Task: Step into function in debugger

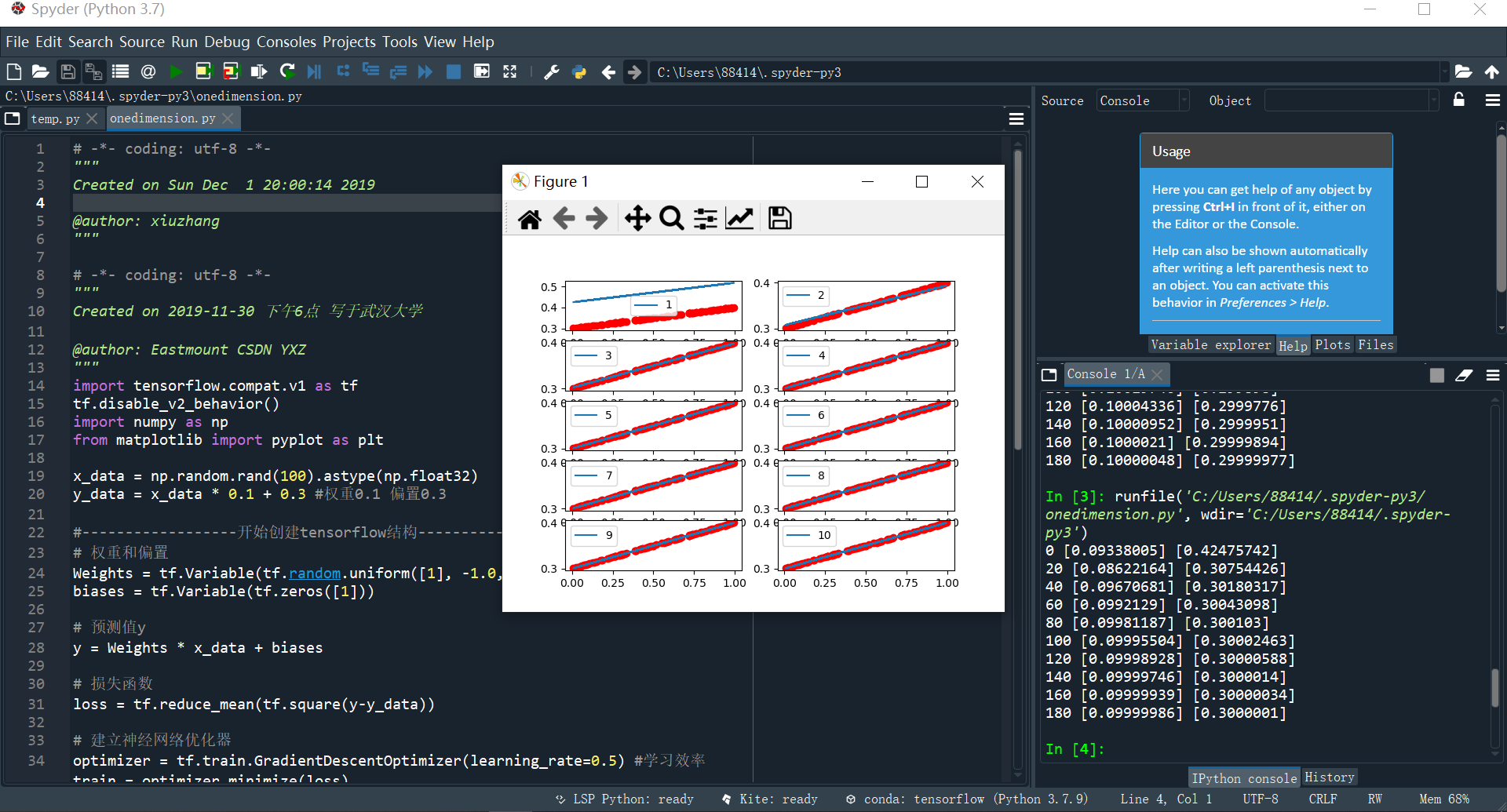Action: (x=370, y=71)
